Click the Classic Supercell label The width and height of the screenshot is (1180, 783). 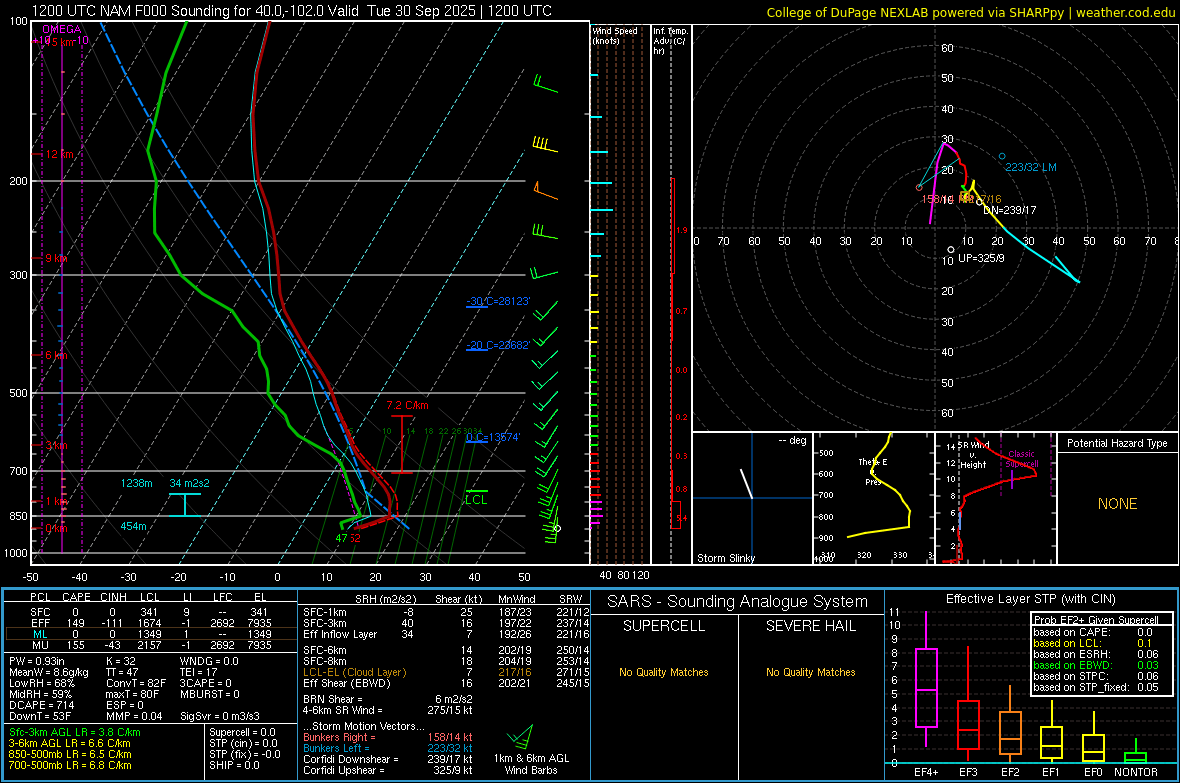(1021, 459)
